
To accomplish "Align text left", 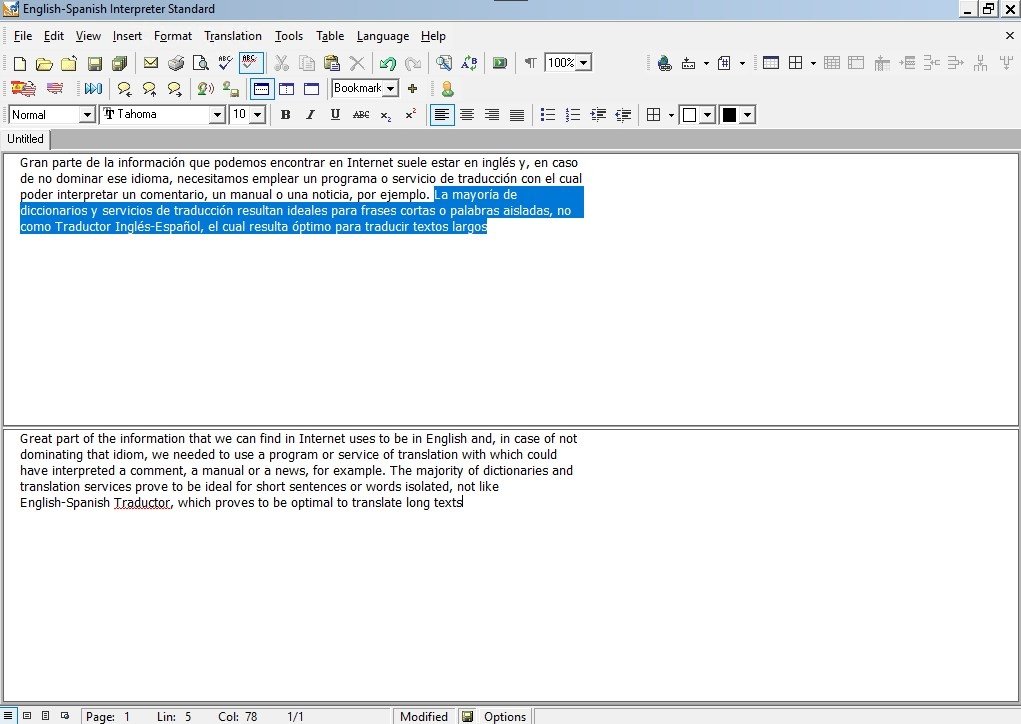I will click(x=441, y=115).
